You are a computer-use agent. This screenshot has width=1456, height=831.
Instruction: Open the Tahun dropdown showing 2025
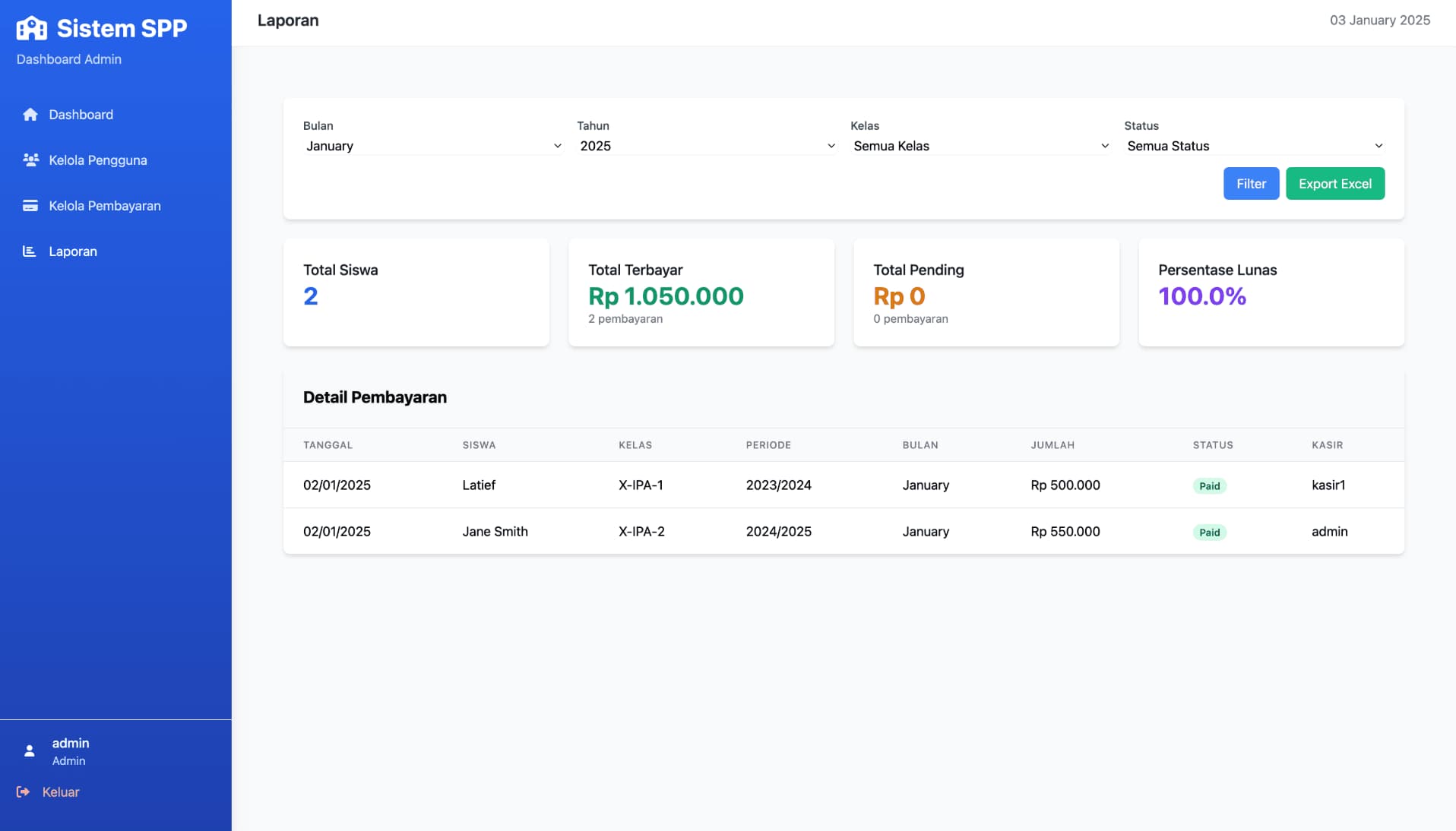pyautogui.click(x=707, y=146)
